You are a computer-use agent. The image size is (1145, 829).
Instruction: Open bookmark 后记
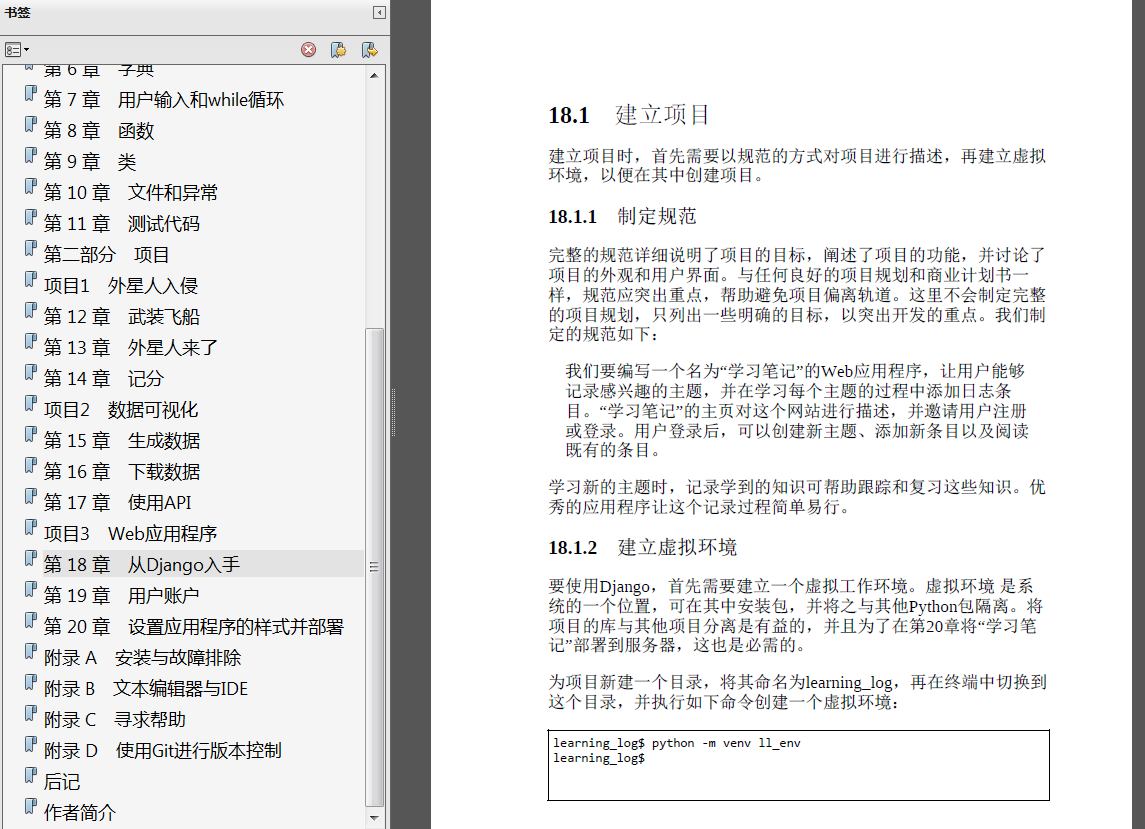tap(61, 782)
